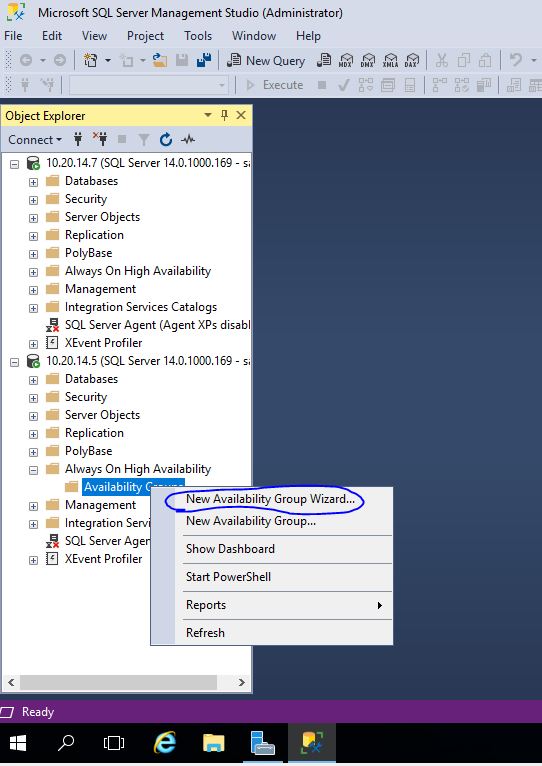542x766 pixels.
Task: Open the Tools menu
Action: 198,36
